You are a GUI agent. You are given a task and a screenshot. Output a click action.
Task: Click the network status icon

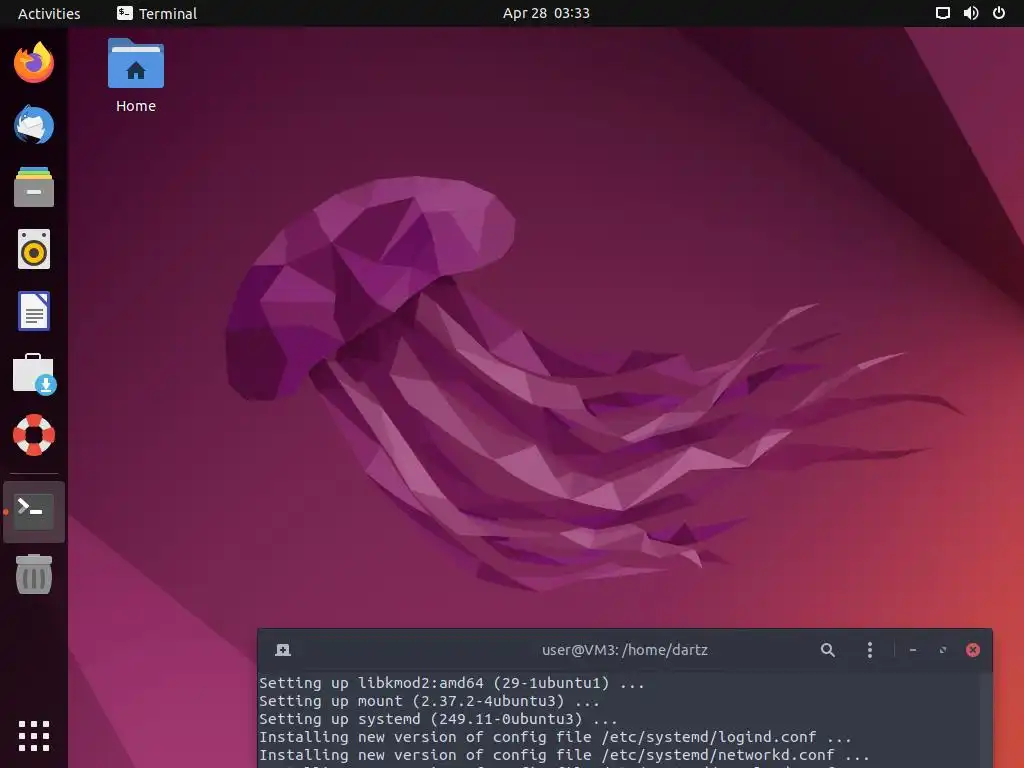click(942, 13)
